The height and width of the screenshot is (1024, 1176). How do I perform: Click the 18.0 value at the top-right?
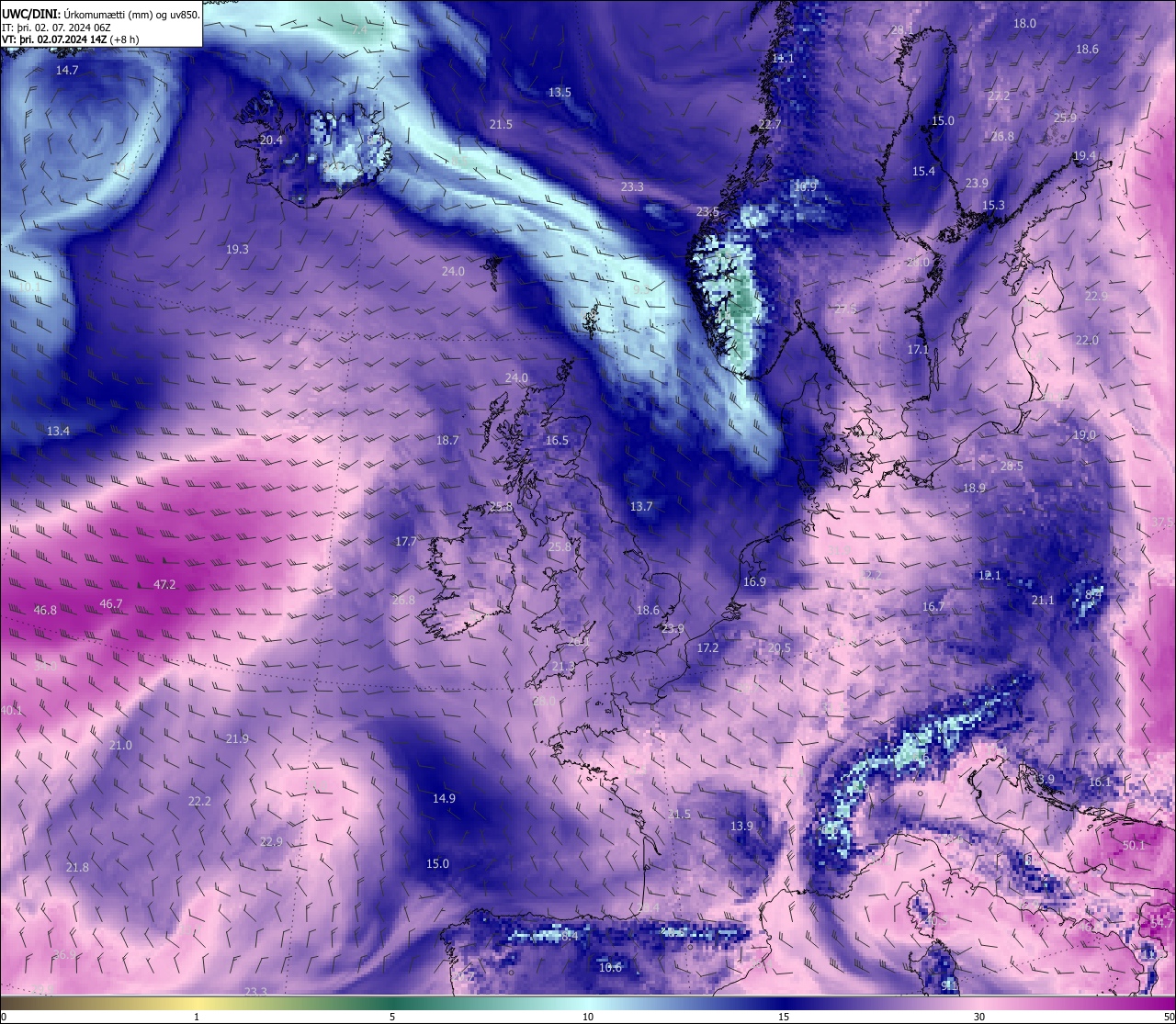1024,23
